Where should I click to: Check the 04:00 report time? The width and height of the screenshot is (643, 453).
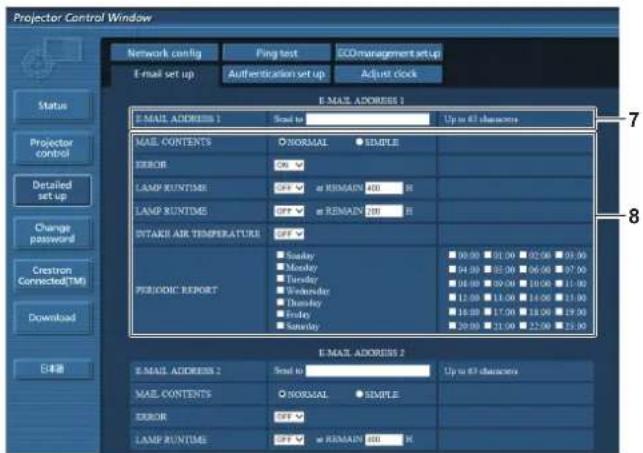click(x=452, y=269)
